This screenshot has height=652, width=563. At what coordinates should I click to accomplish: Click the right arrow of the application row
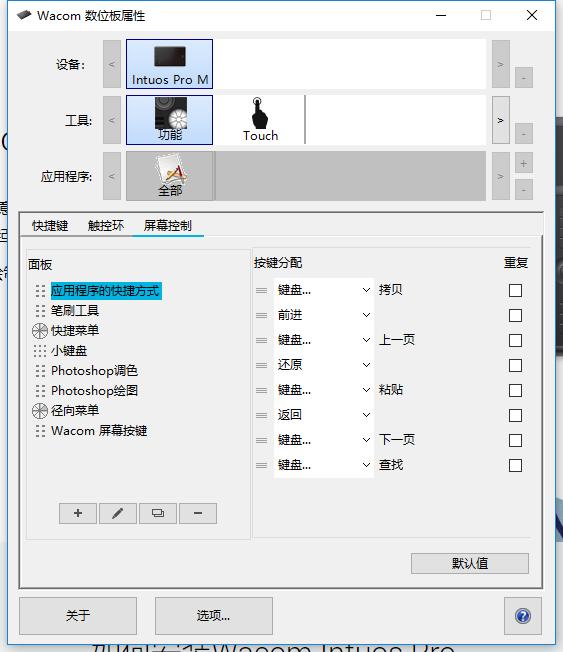point(501,176)
